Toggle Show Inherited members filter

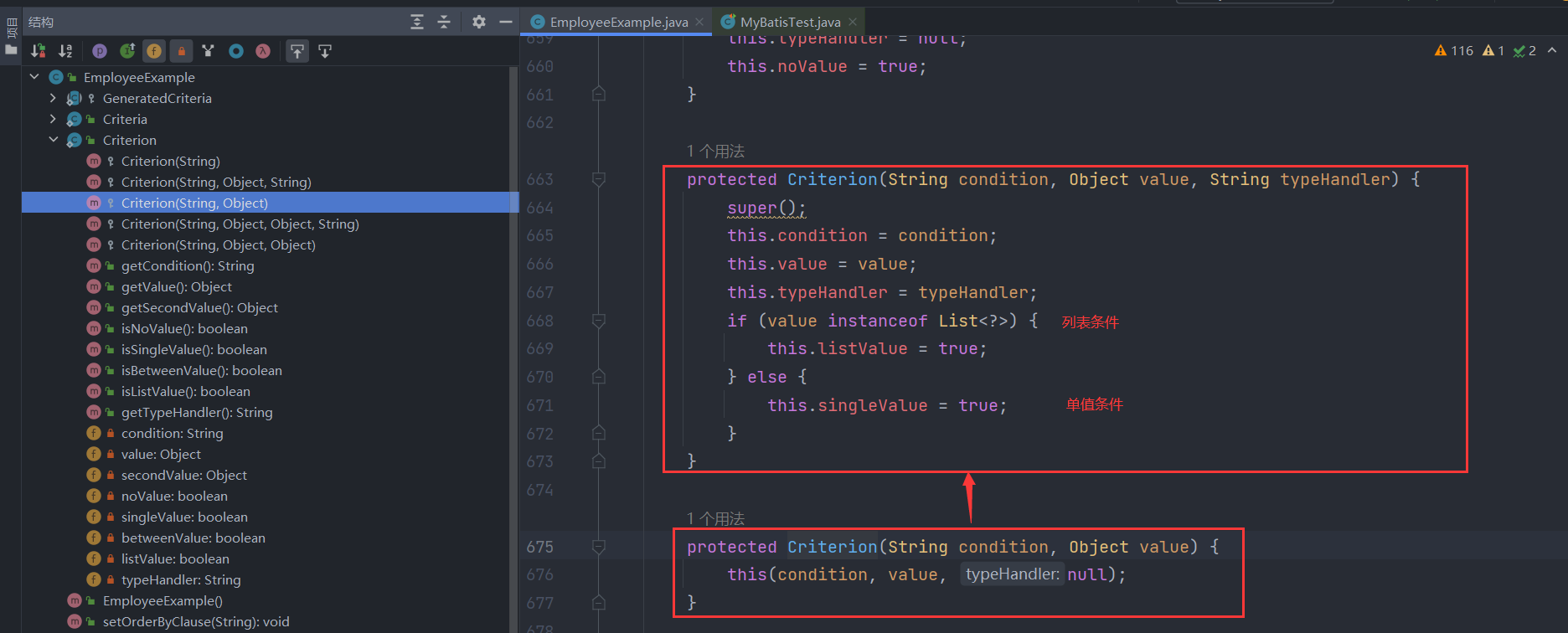(x=127, y=51)
